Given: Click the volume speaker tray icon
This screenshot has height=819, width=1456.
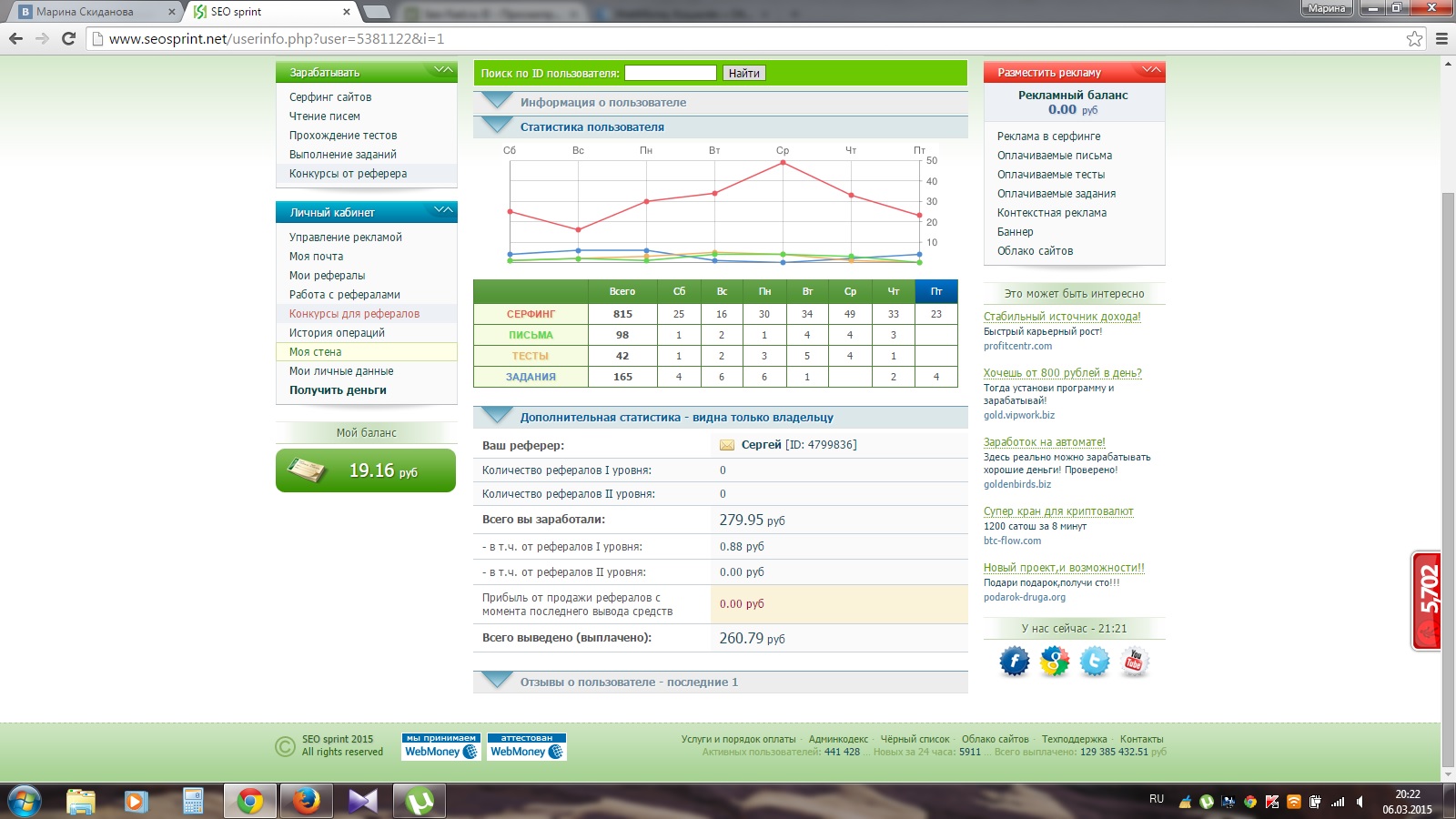Looking at the screenshot, I should [1360, 802].
